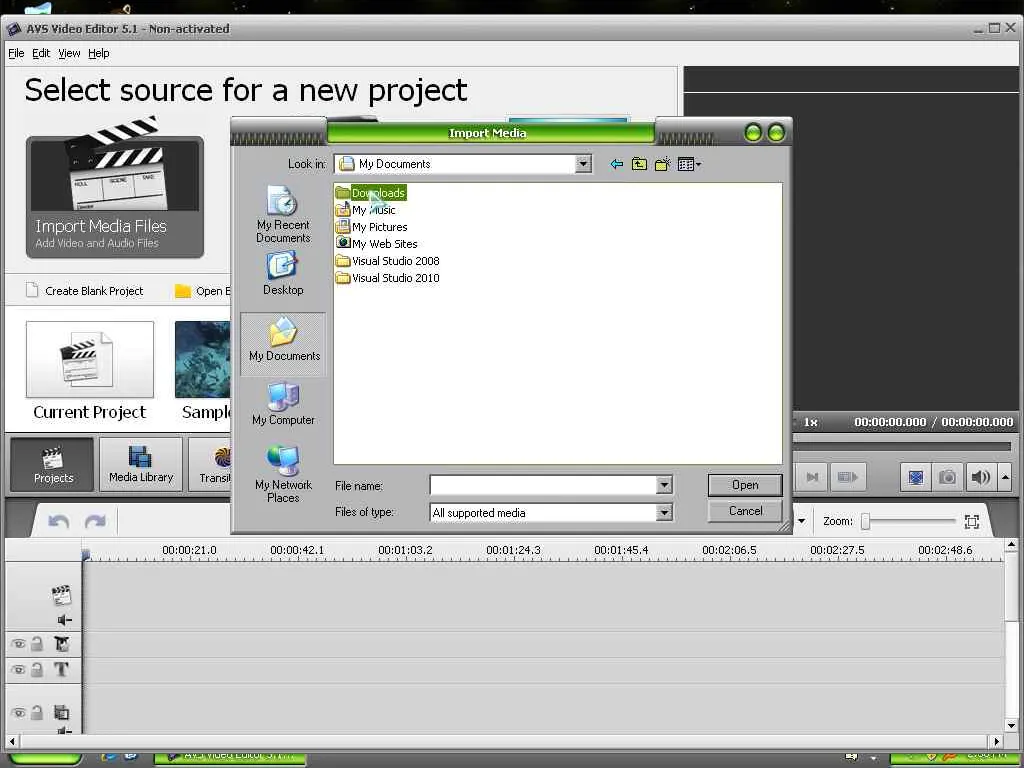This screenshot has width=1024, height=768.
Task: Click the AVS Video Editor taskbar button
Action: tap(229, 758)
